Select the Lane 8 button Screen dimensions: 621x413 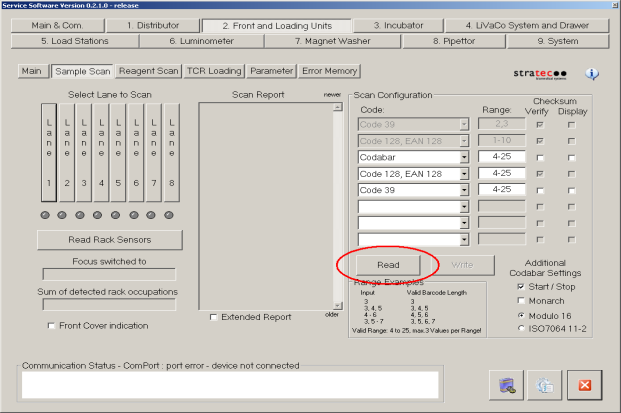coord(171,150)
